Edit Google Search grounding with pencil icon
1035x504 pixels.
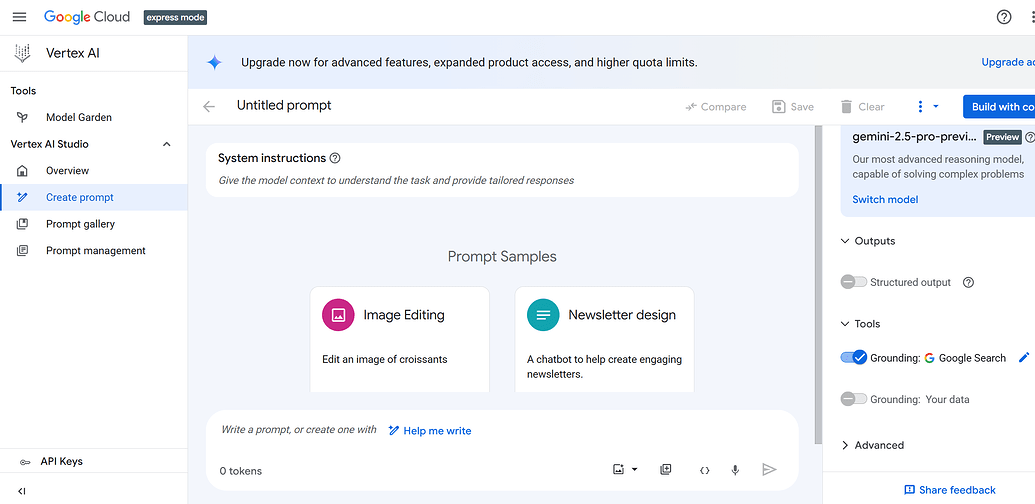pos(1024,358)
